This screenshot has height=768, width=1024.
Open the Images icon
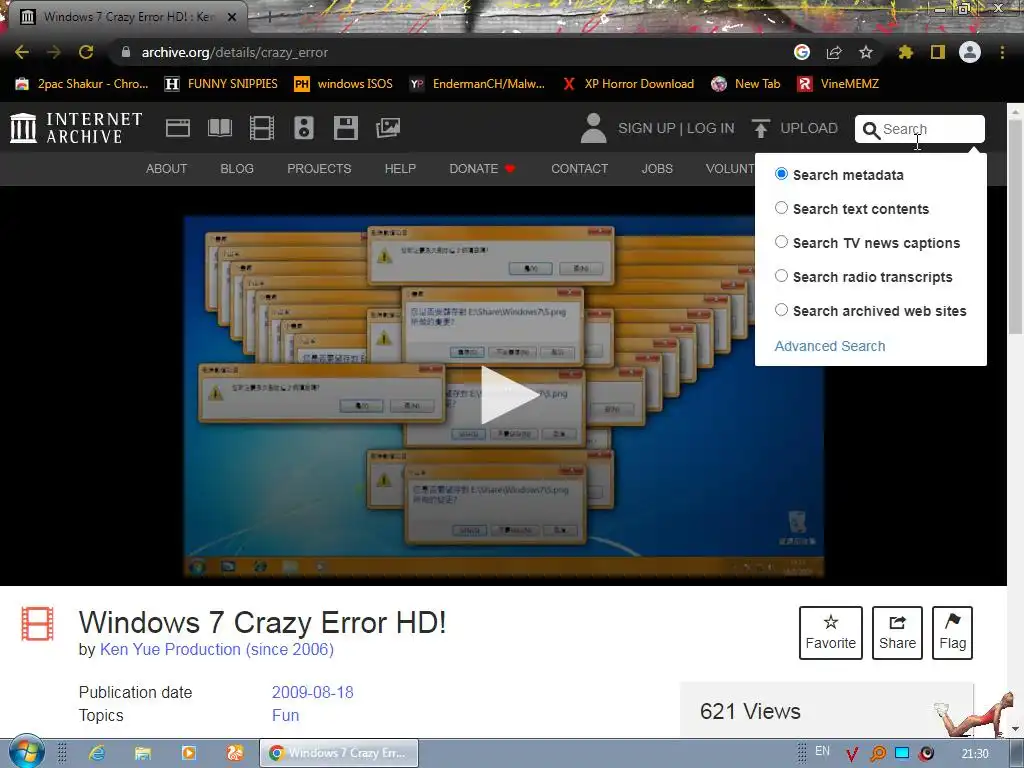tap(388, 128)
